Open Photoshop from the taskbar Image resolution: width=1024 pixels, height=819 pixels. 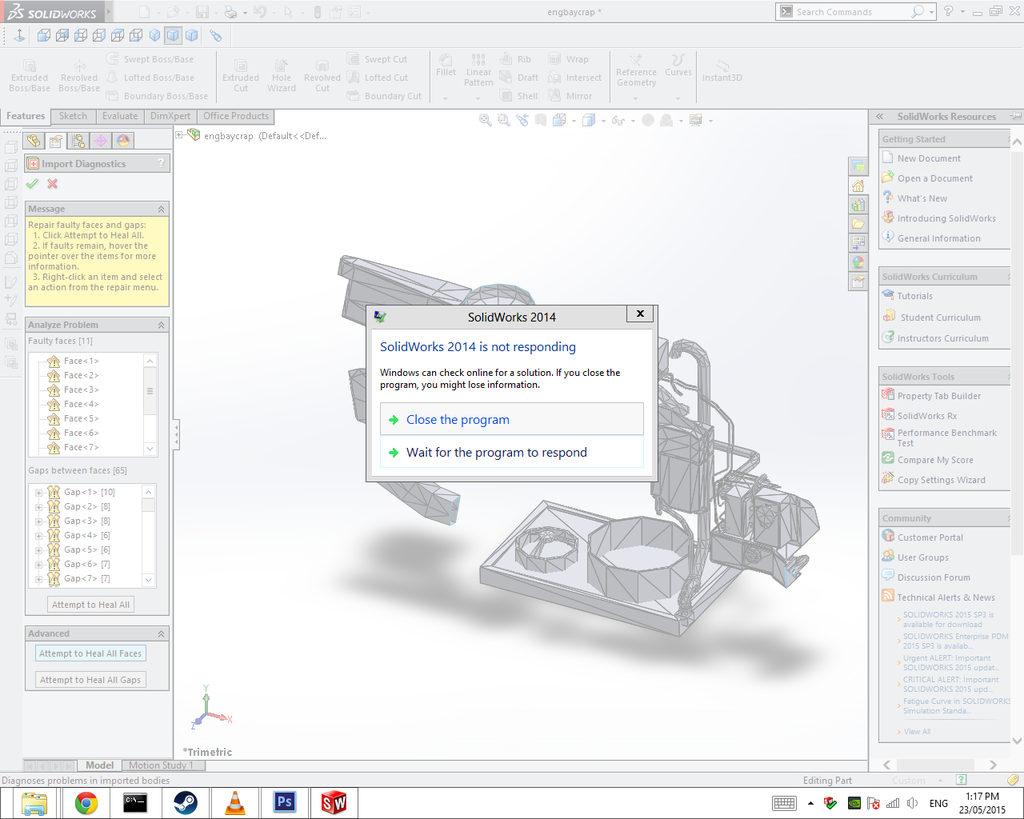(285, 803)
